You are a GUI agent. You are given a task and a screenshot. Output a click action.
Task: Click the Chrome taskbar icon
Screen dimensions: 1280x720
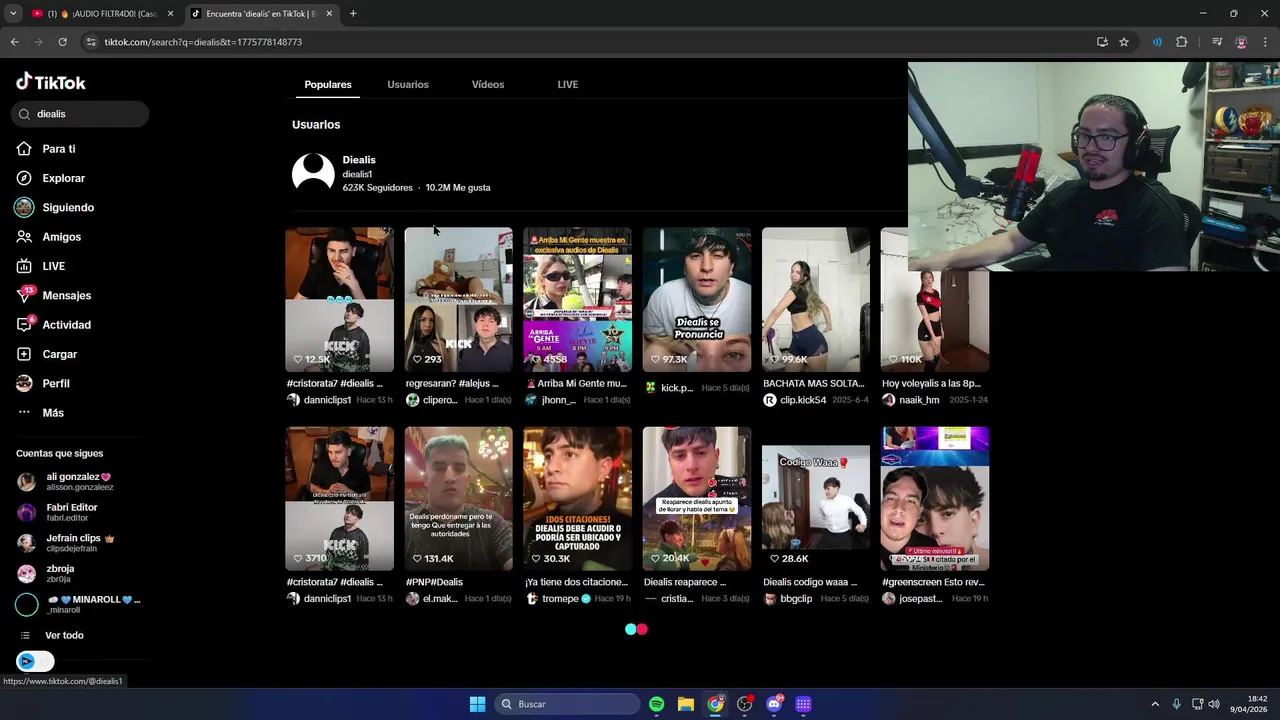pyautogui.click(x=715, y=704)
